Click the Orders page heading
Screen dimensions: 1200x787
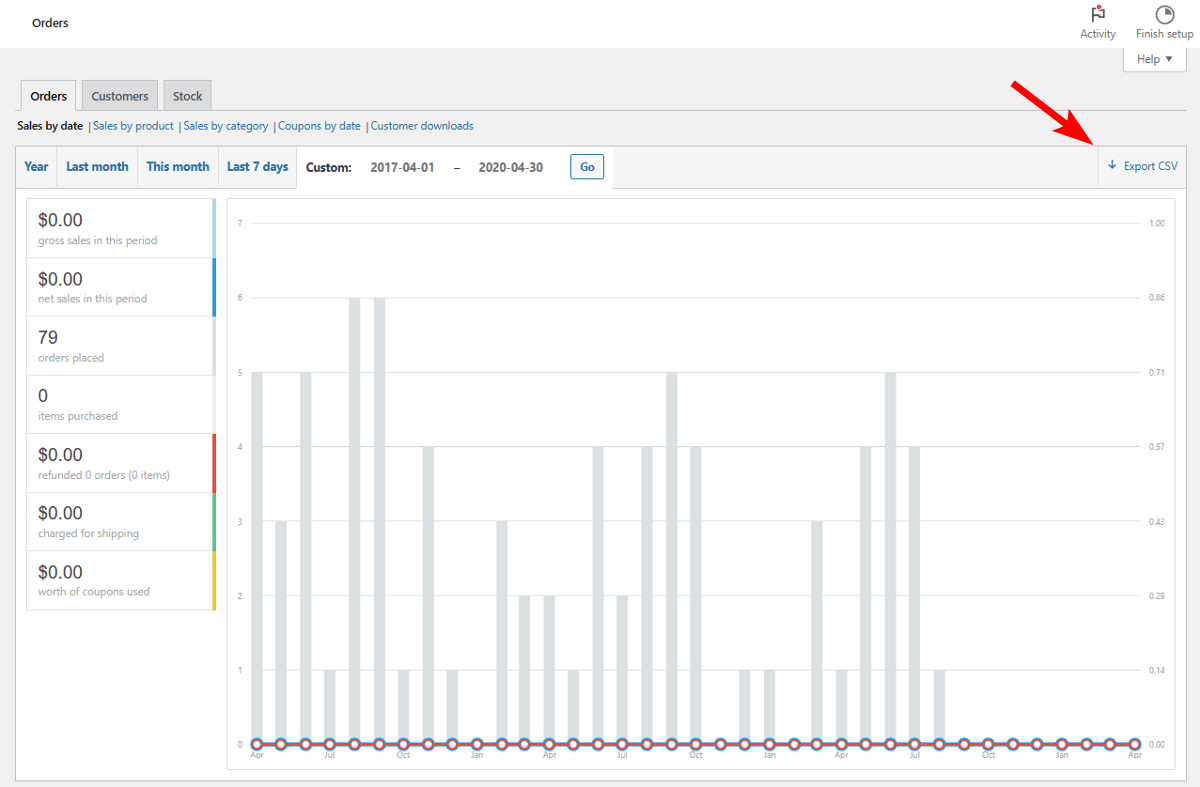tap(50, 23)
